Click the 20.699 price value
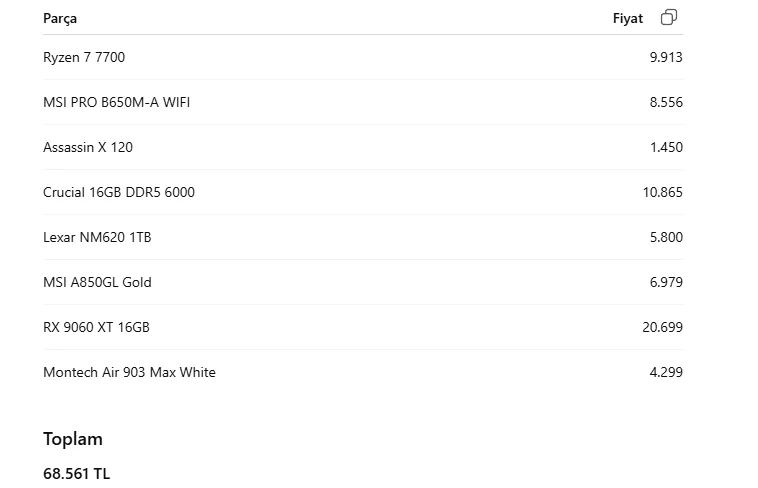The image size is (758, 488). pos(663,327)
